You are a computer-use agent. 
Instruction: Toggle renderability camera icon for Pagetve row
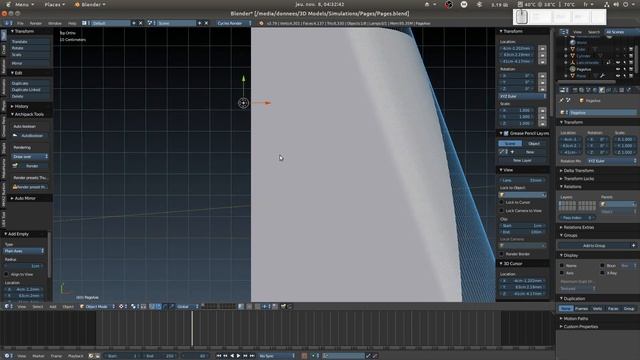[x=631, y=69]
